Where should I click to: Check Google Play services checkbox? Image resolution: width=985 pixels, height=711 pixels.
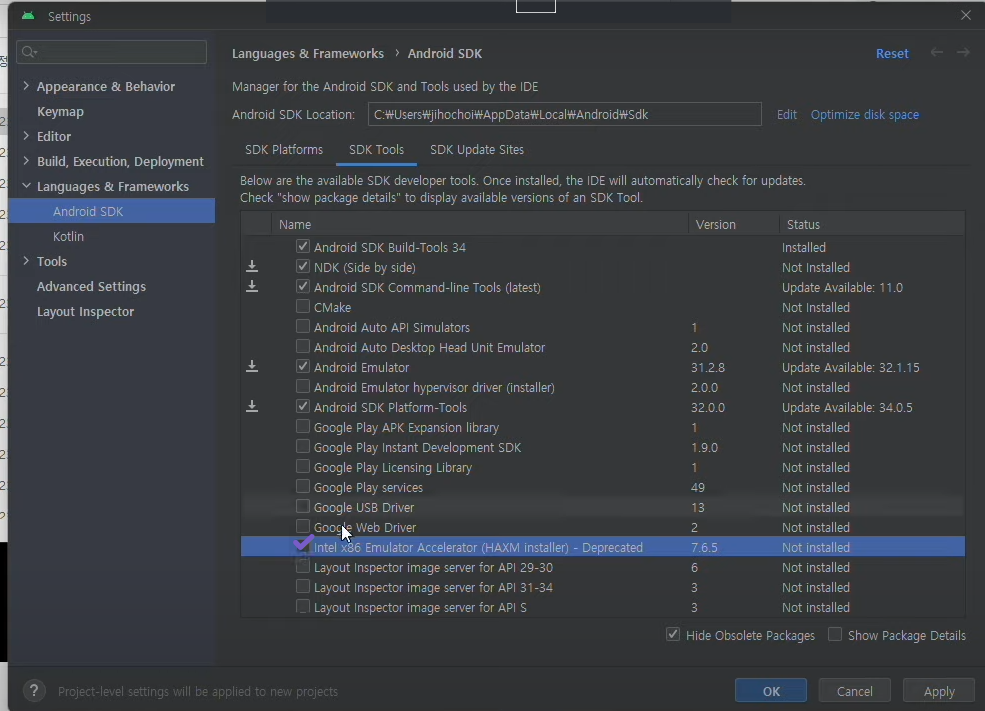coord(303,487)
